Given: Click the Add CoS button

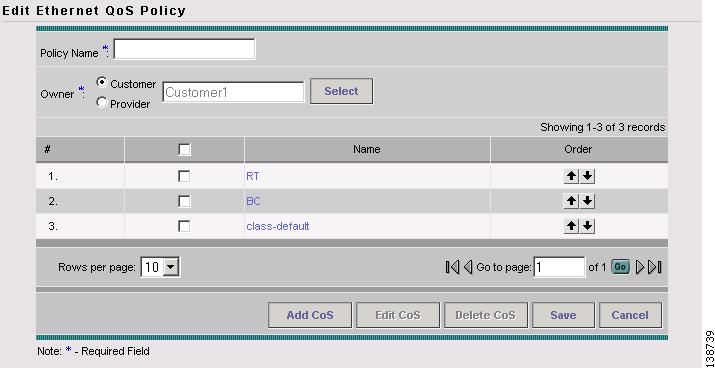Looking at the screenshot, I should 310,315.
